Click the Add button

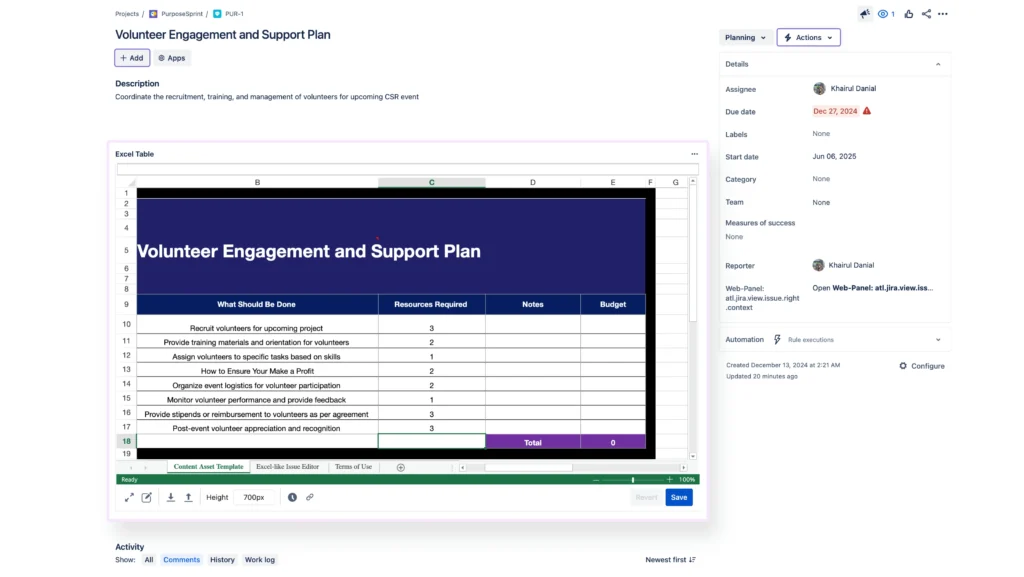[132, 58]
